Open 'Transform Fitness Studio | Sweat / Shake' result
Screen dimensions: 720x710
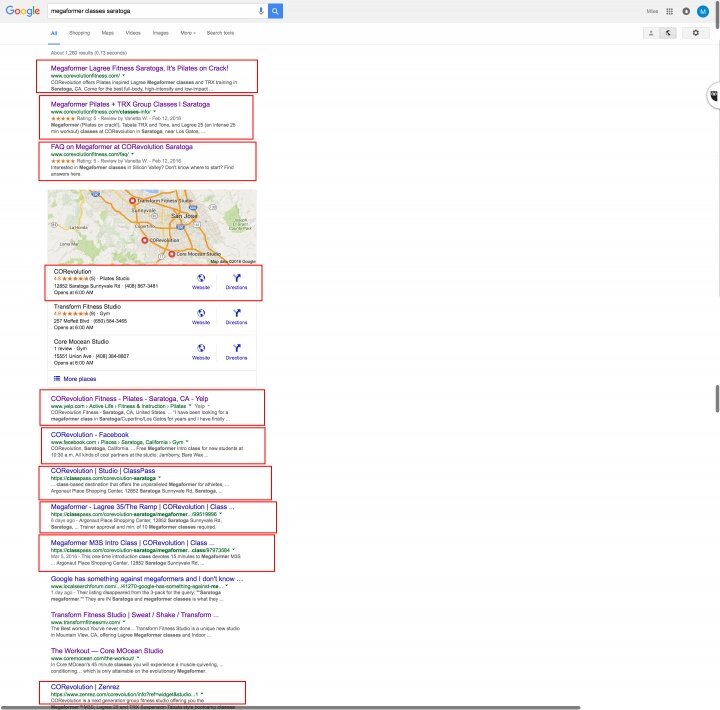(135, 614)
